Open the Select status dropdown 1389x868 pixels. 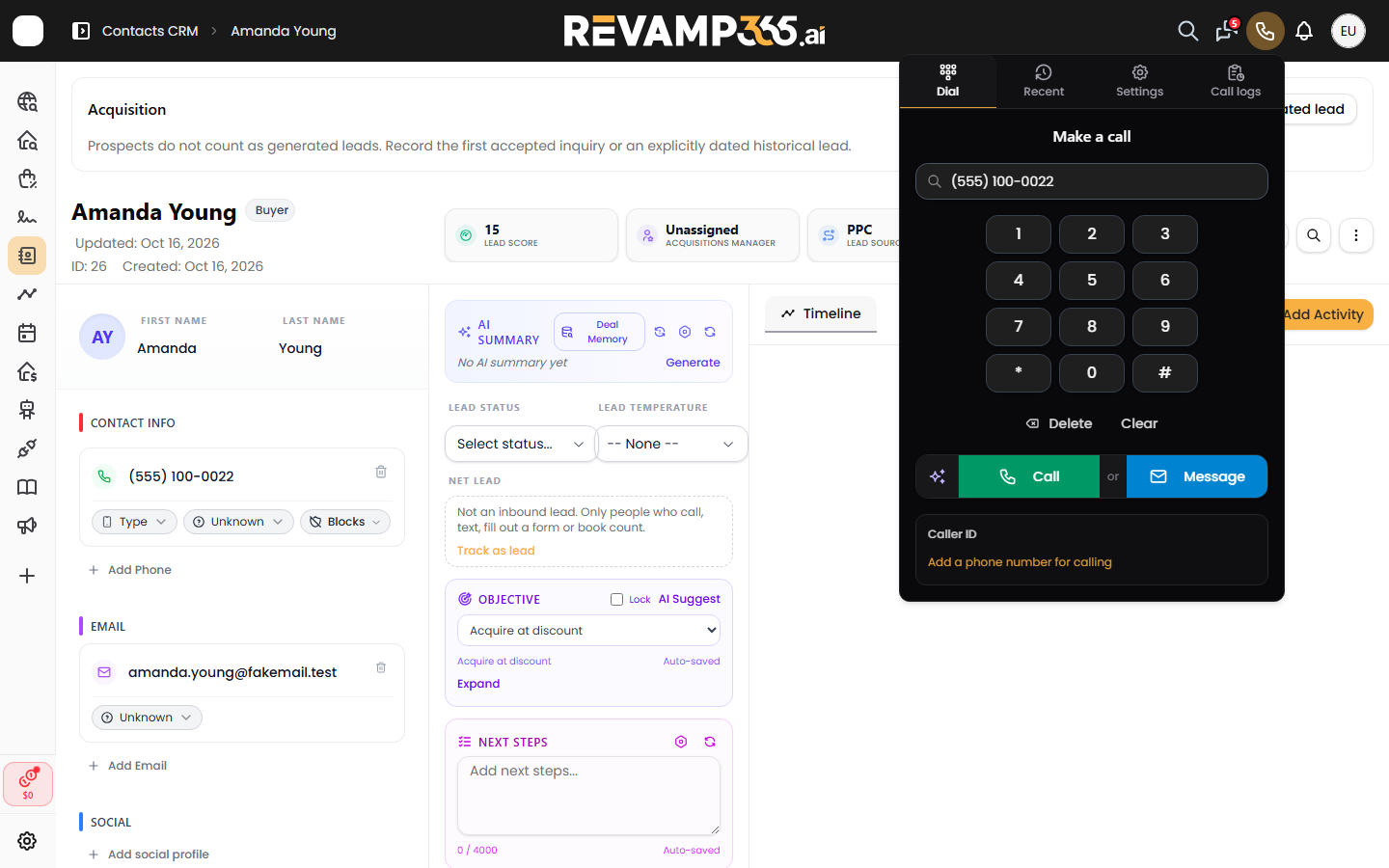521,444
